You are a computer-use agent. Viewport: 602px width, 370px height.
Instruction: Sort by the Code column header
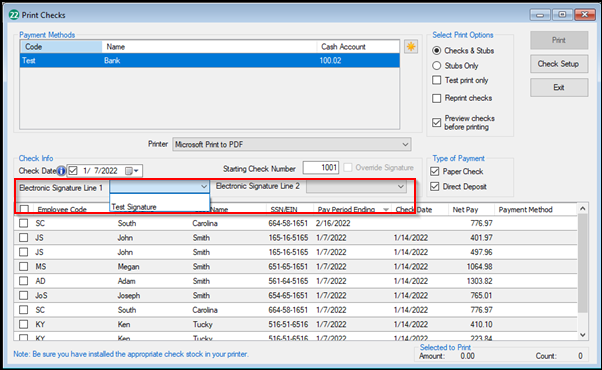(x=61, y=47)
